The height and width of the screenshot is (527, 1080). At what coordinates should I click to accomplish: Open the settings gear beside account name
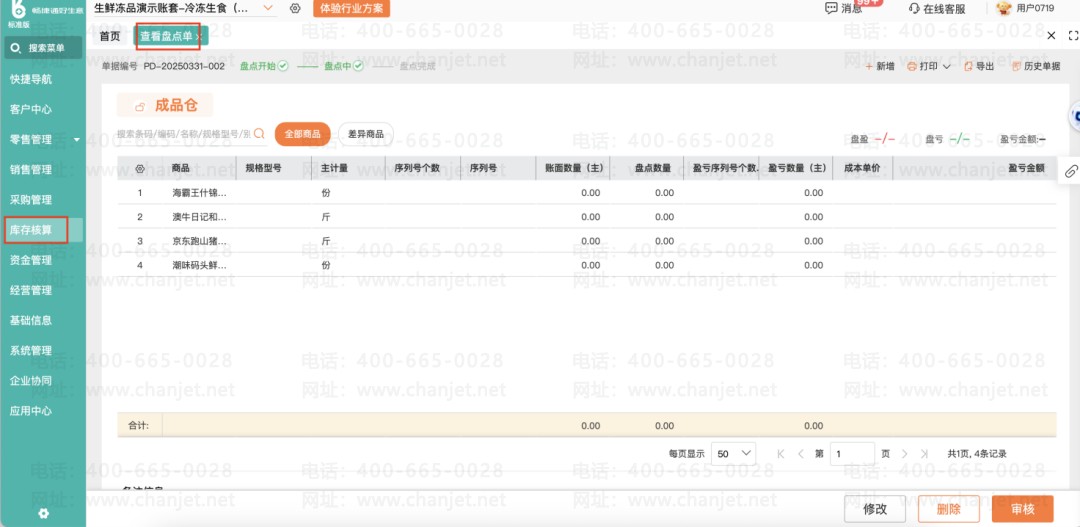(295, 8)
